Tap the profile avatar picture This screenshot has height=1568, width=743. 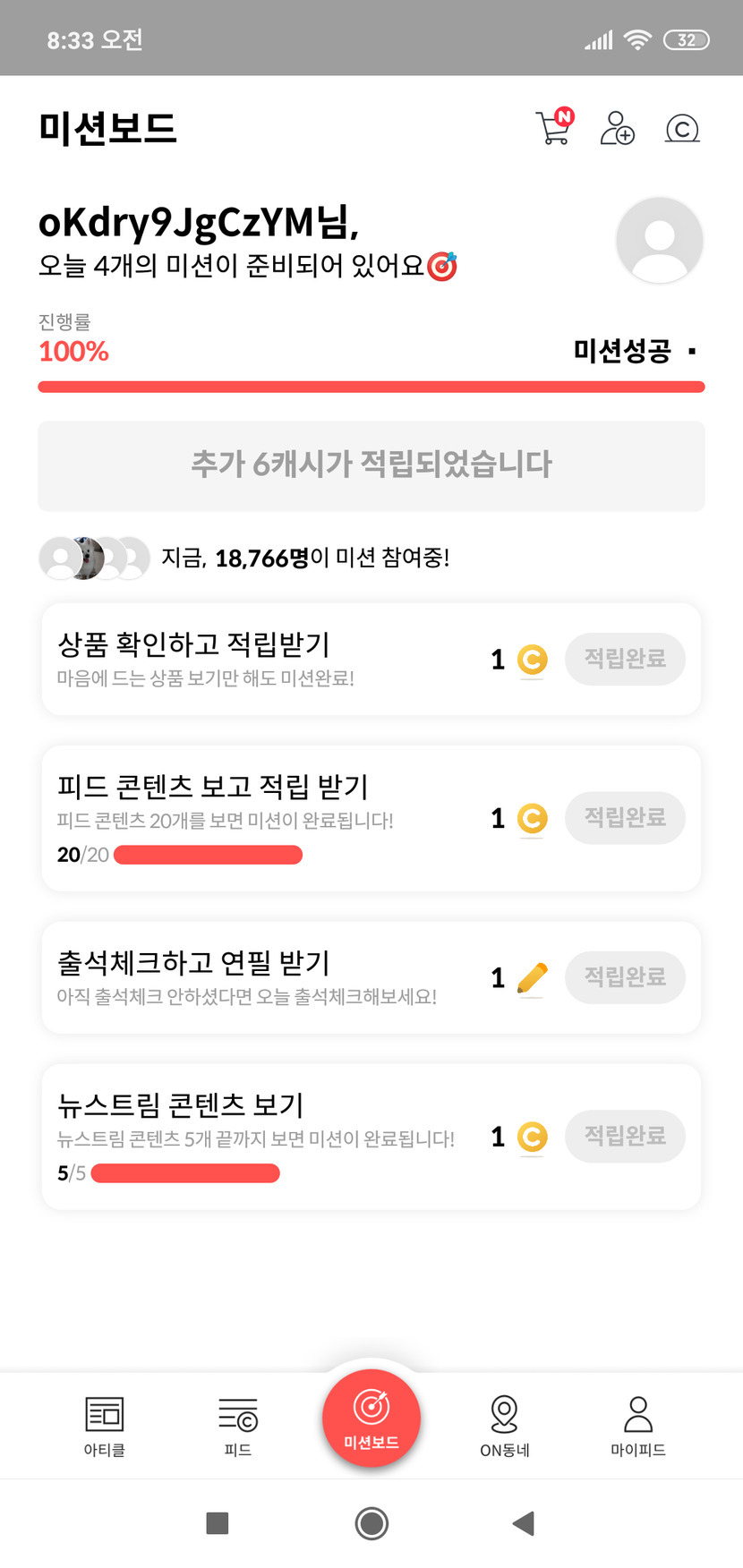point(659,241)
